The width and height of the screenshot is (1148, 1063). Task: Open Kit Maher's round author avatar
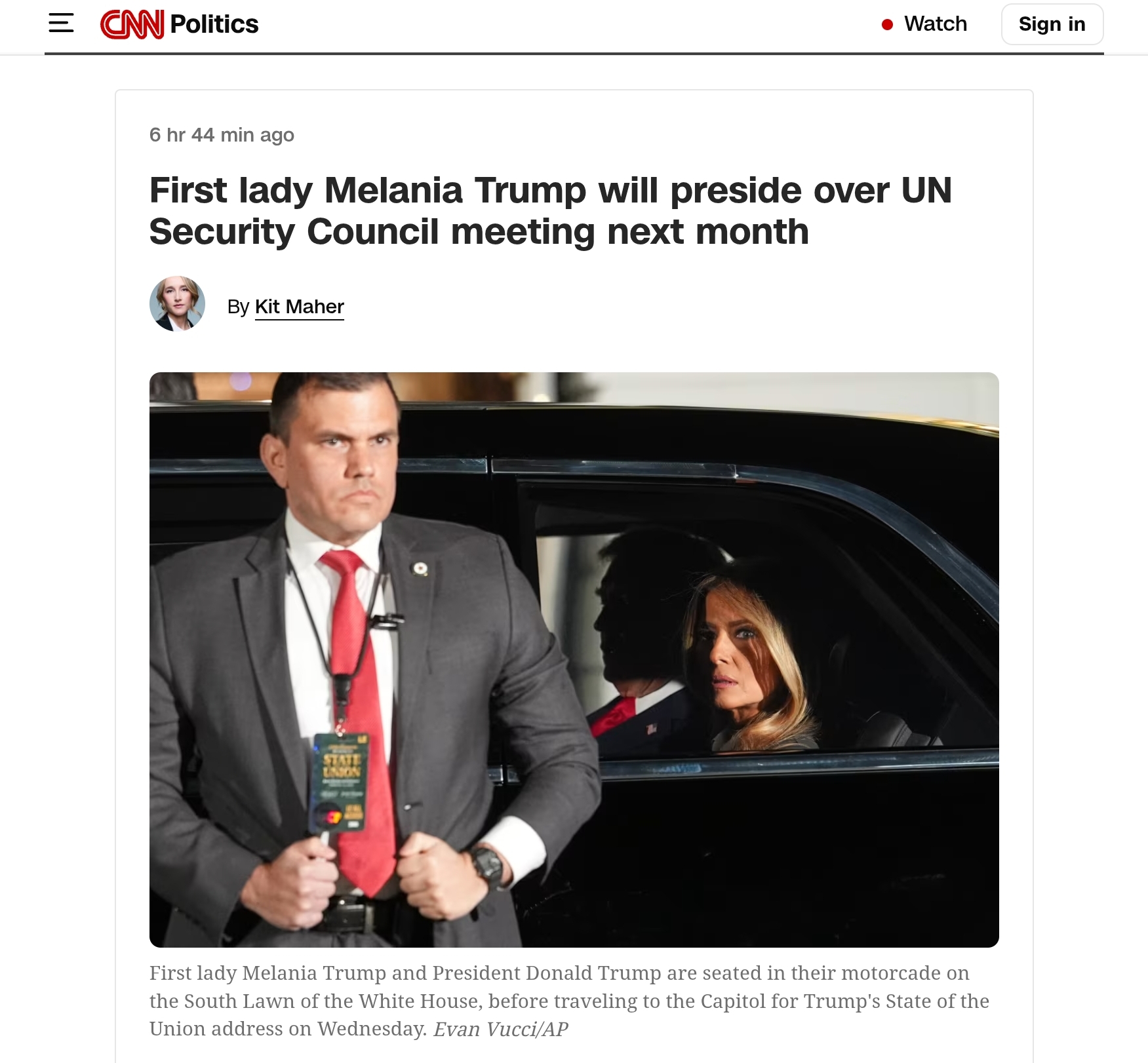(177, 303)
